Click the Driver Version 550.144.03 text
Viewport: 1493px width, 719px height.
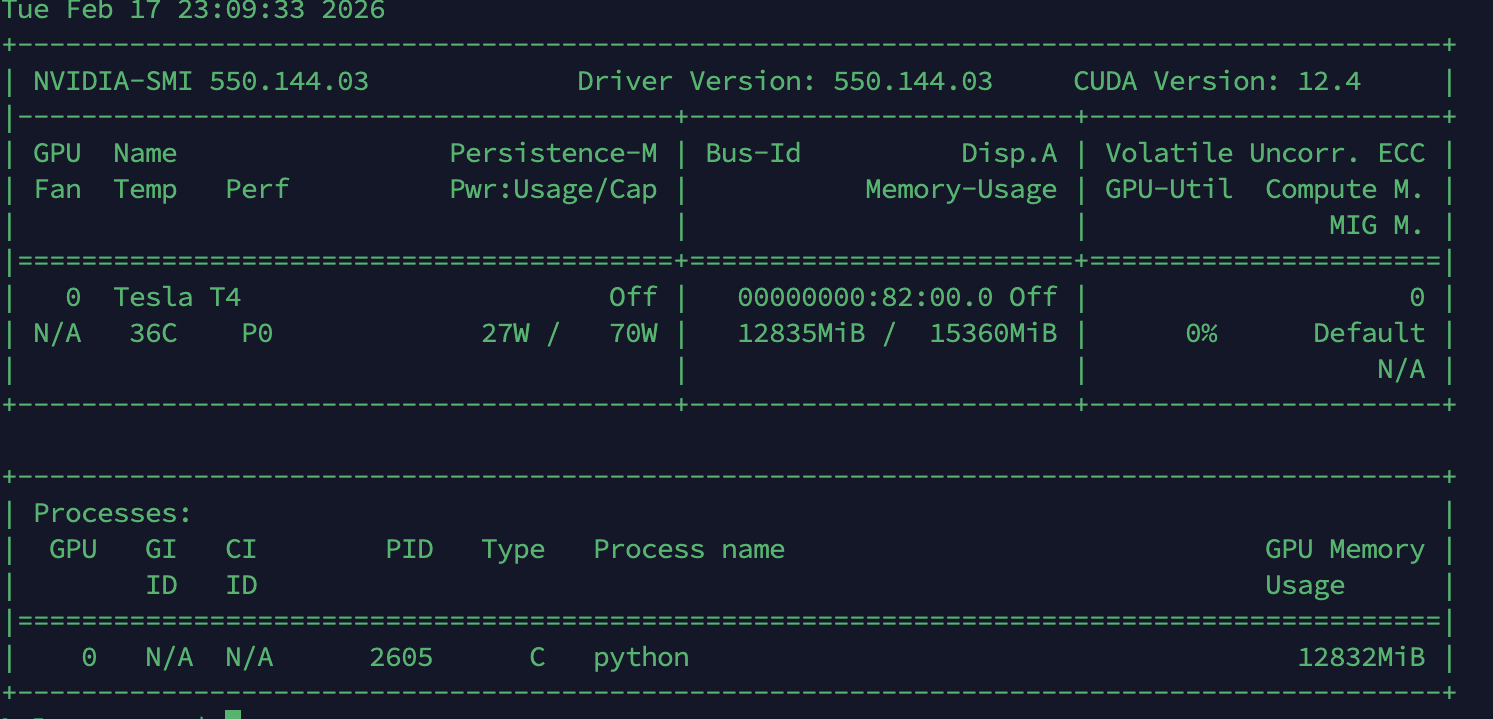coord(785,81)
